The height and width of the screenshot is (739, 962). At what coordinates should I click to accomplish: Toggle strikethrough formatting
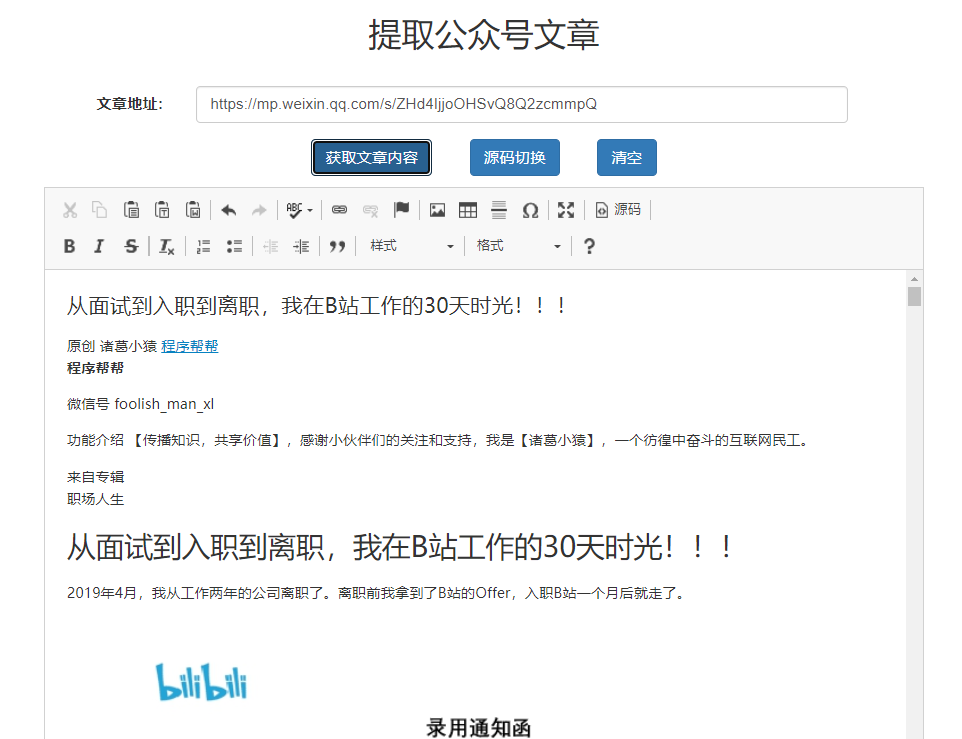(131, 247)
